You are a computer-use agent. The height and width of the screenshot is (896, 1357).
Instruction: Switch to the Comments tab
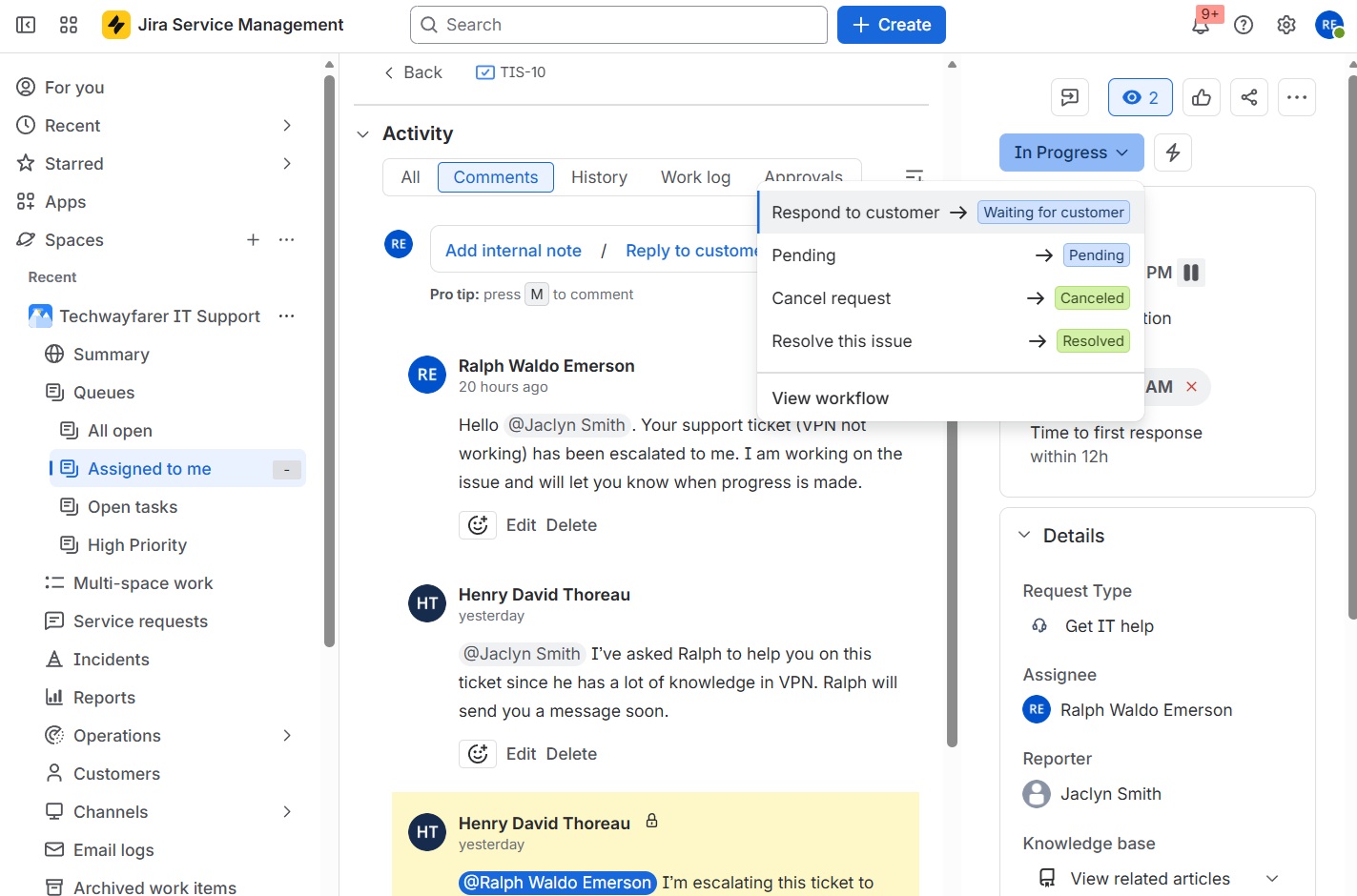(496, 177)
